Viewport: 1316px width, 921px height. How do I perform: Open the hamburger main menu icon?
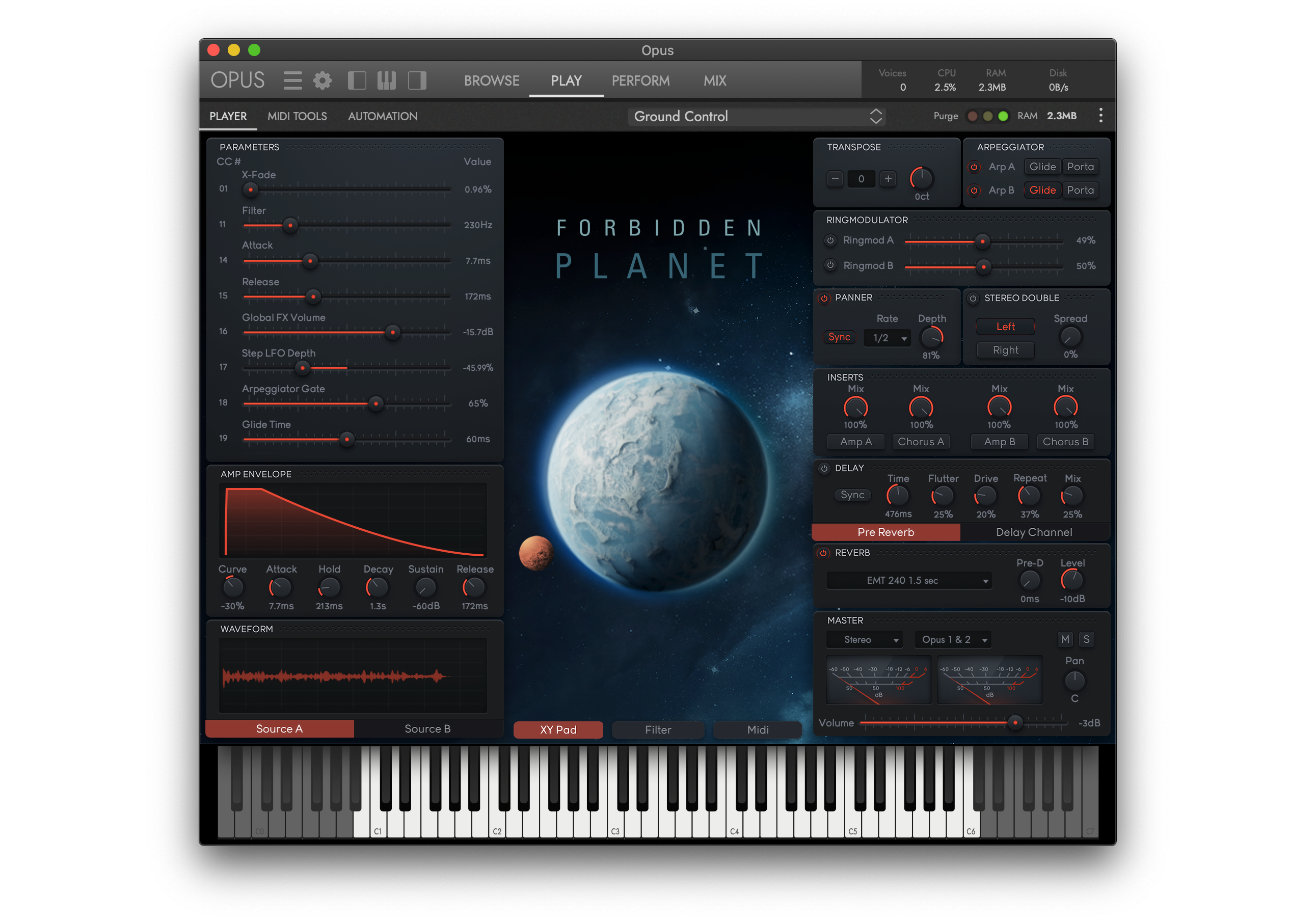pos(292,80)
